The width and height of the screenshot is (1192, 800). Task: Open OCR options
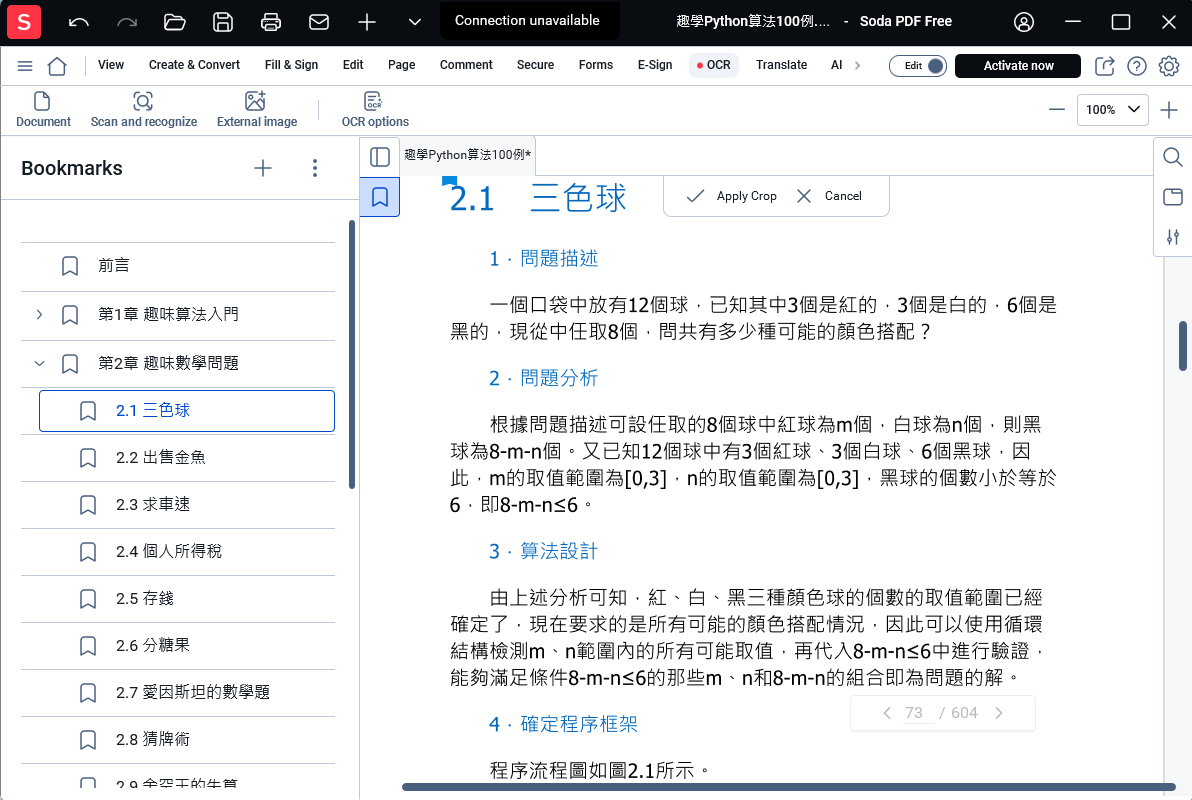374,110
